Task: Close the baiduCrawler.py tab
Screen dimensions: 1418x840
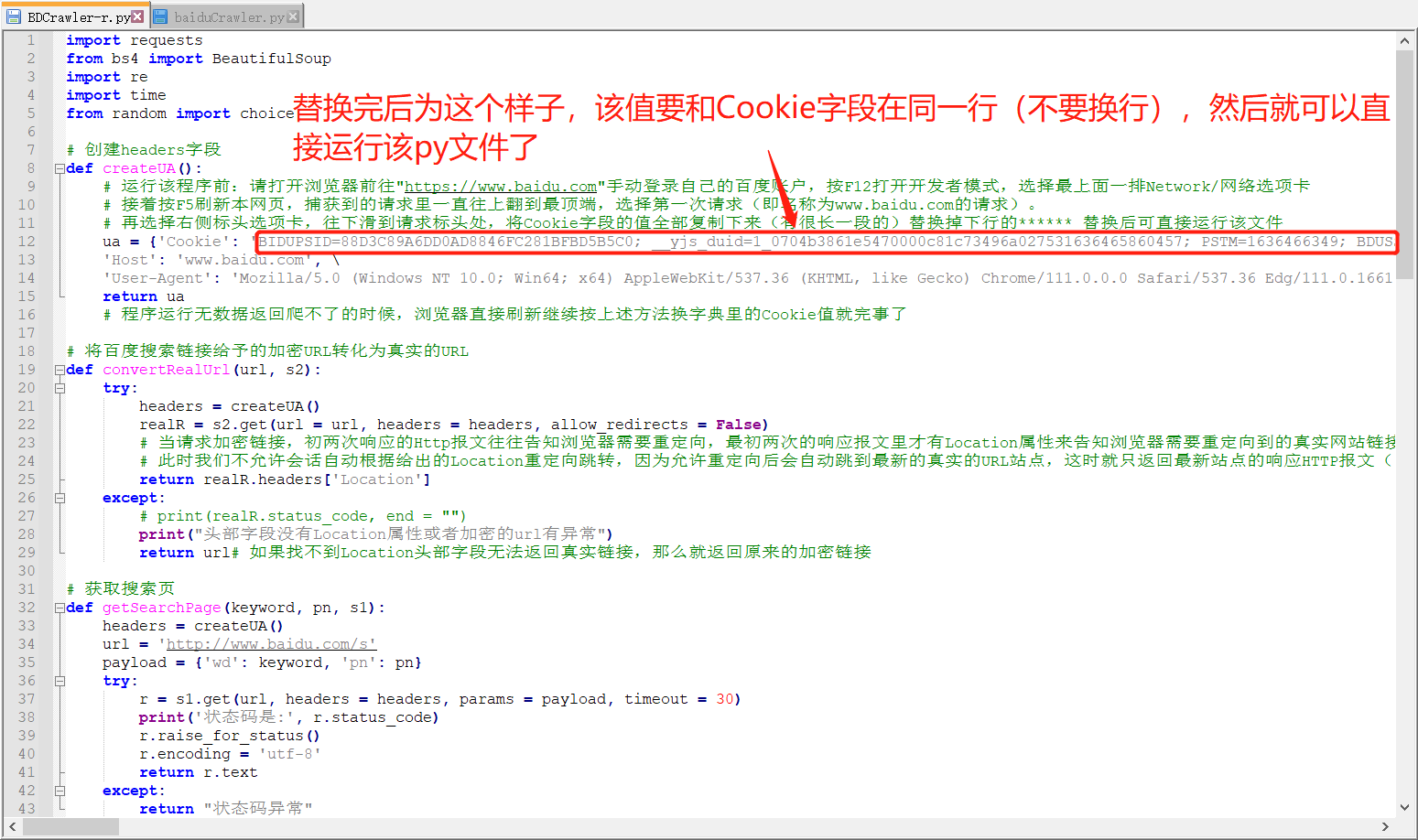Action: (293, 16)
